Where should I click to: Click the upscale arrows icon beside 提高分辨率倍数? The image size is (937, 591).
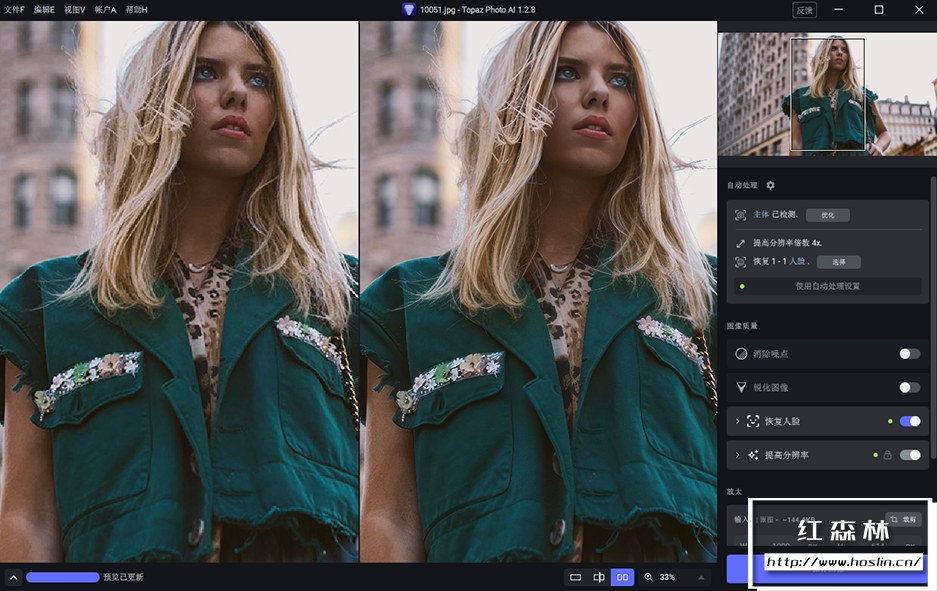coord(740,243)
